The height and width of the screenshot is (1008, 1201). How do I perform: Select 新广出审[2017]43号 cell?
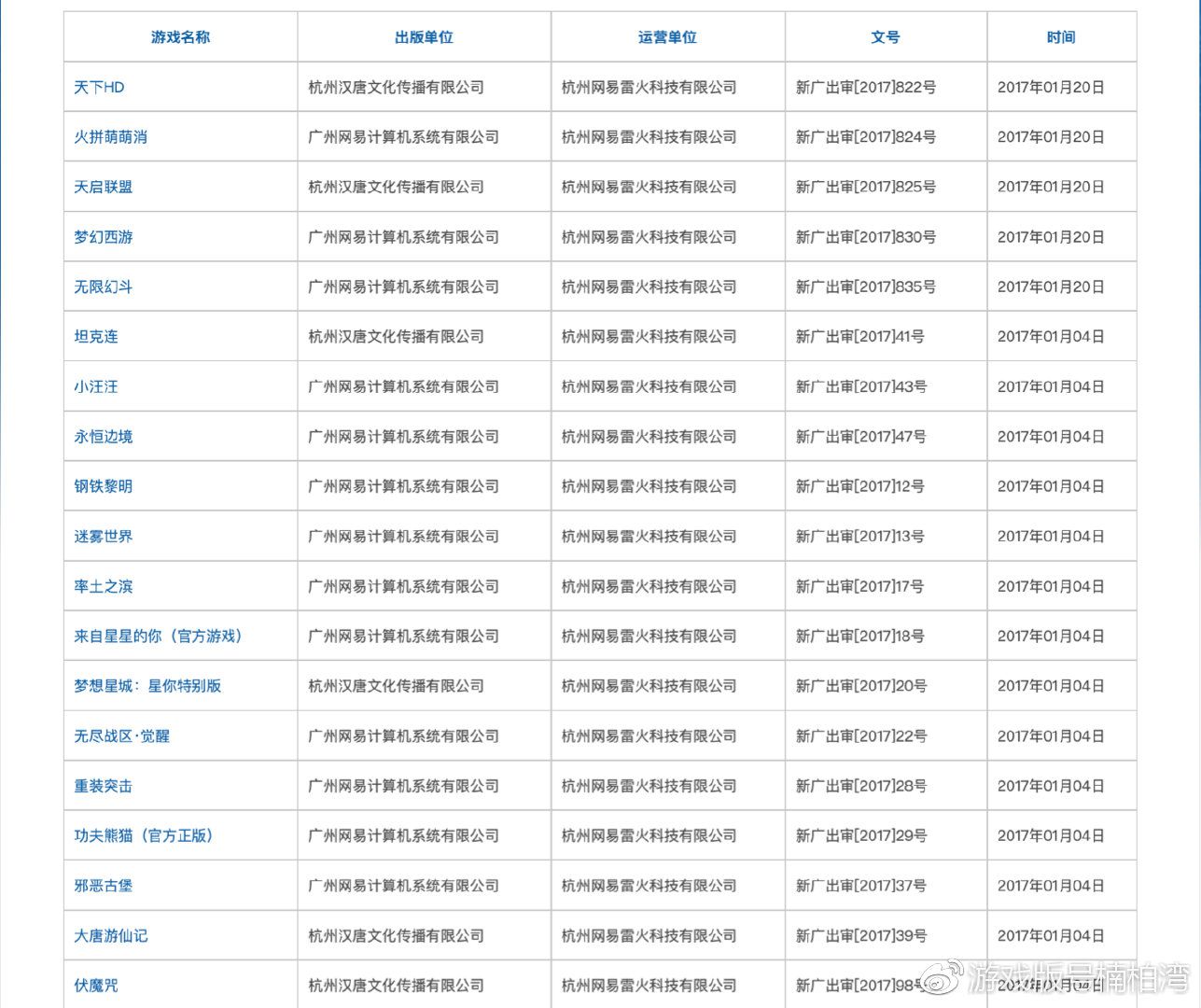(x=886, y=386)
